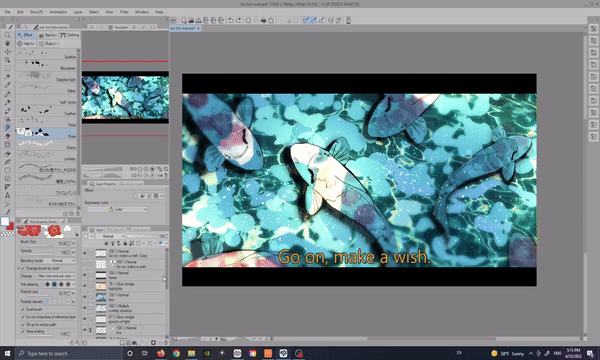Hide the 'highlights' Glow dodge layer
The height and width of the screenshot is (360, 600).
[85, 286]
